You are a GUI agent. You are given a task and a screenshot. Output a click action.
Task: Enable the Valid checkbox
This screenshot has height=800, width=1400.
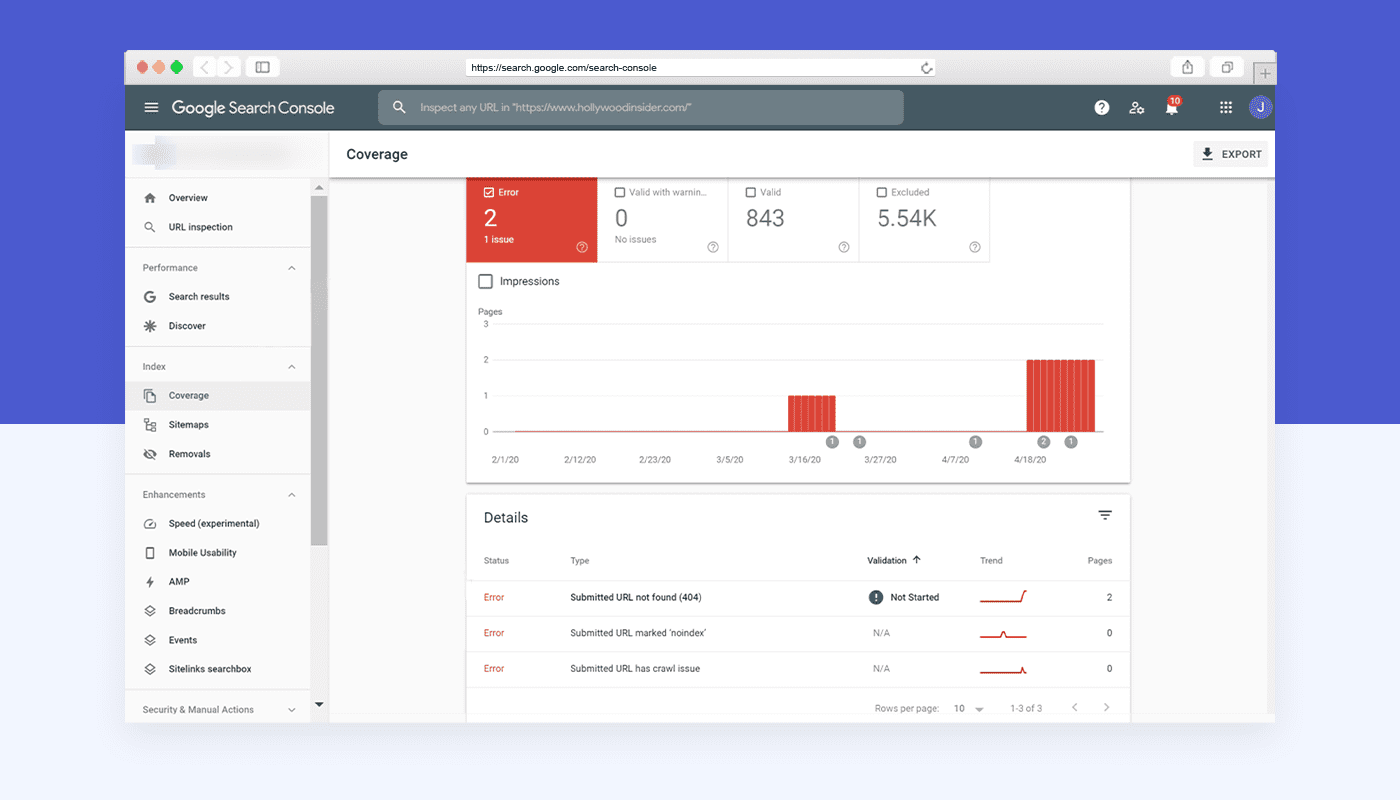[x=751, y=192]
